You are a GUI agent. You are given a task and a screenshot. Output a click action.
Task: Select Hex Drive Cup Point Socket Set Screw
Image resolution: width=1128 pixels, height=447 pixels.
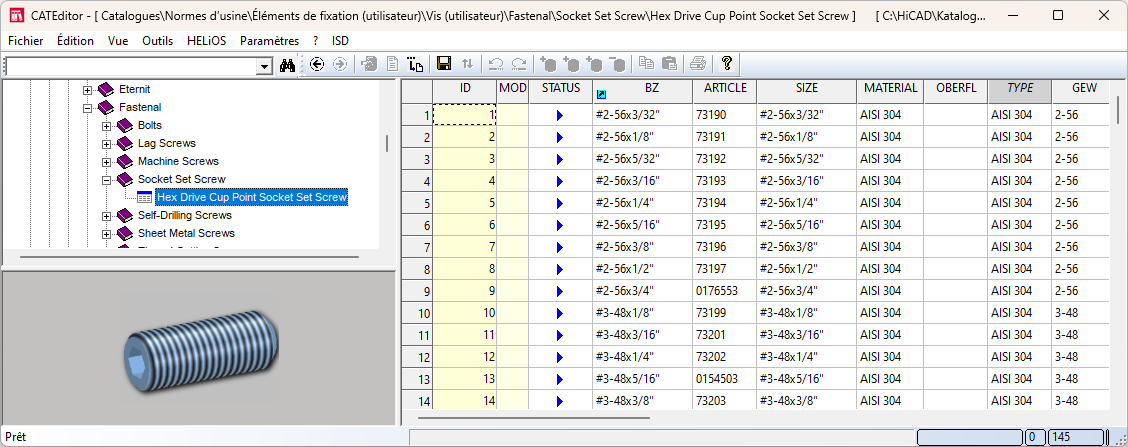251,198
